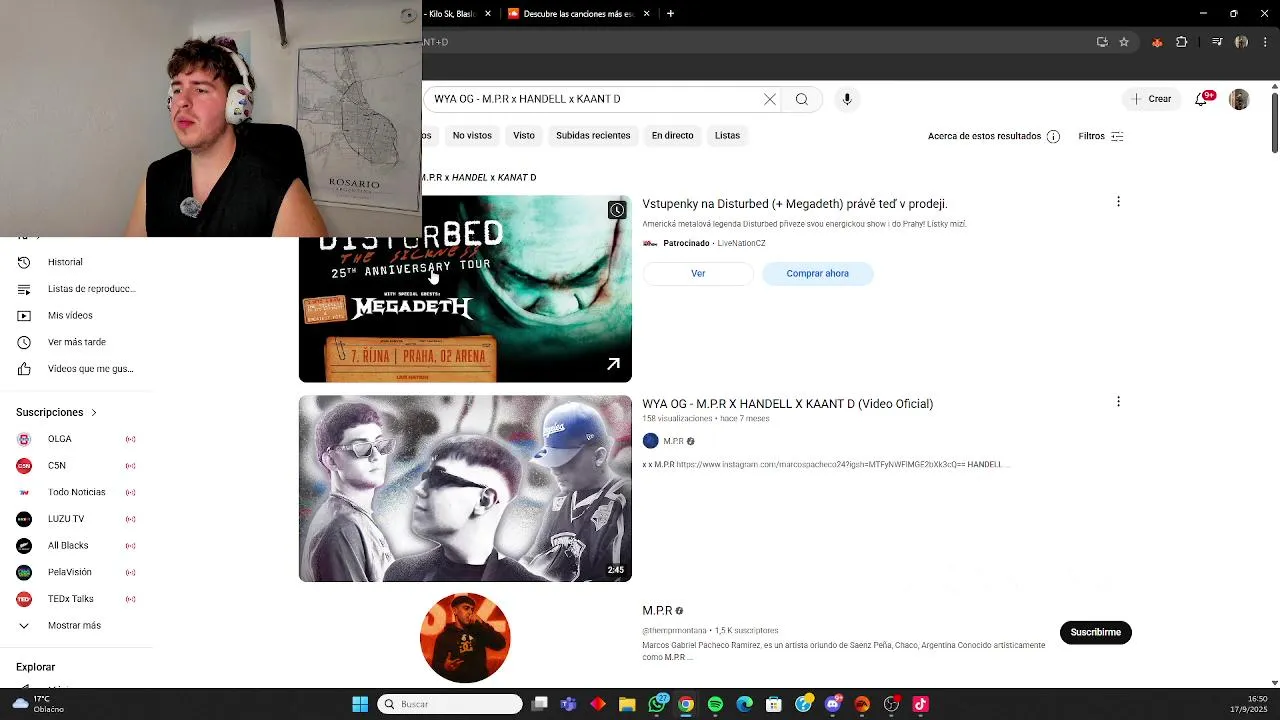Click install/cast icon in address bar
Screen dimensions: 1280x720
click(1102, 42)
